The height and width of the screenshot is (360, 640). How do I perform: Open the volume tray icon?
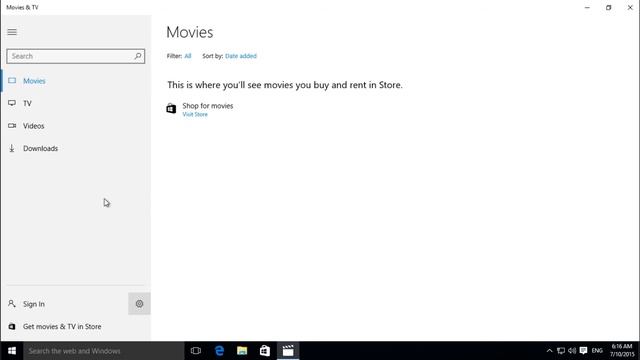(x=572, y=351)
